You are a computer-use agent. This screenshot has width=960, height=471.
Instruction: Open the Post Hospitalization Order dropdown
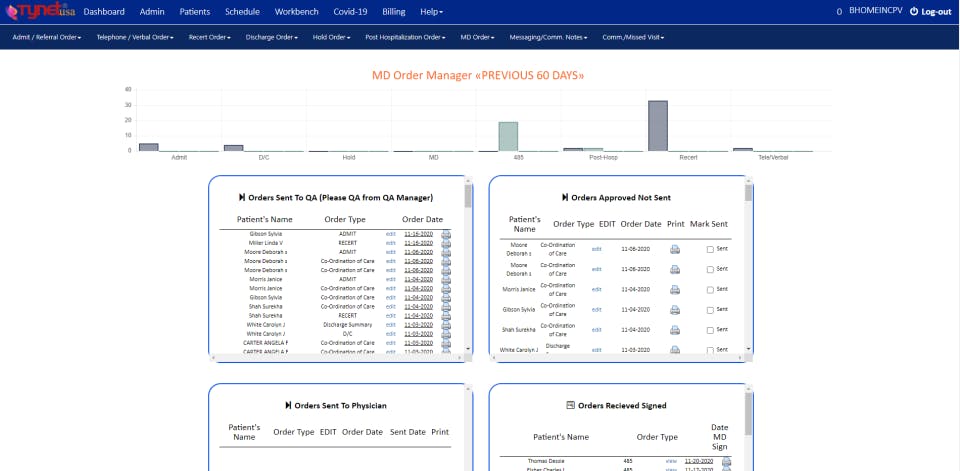[405, 37]
